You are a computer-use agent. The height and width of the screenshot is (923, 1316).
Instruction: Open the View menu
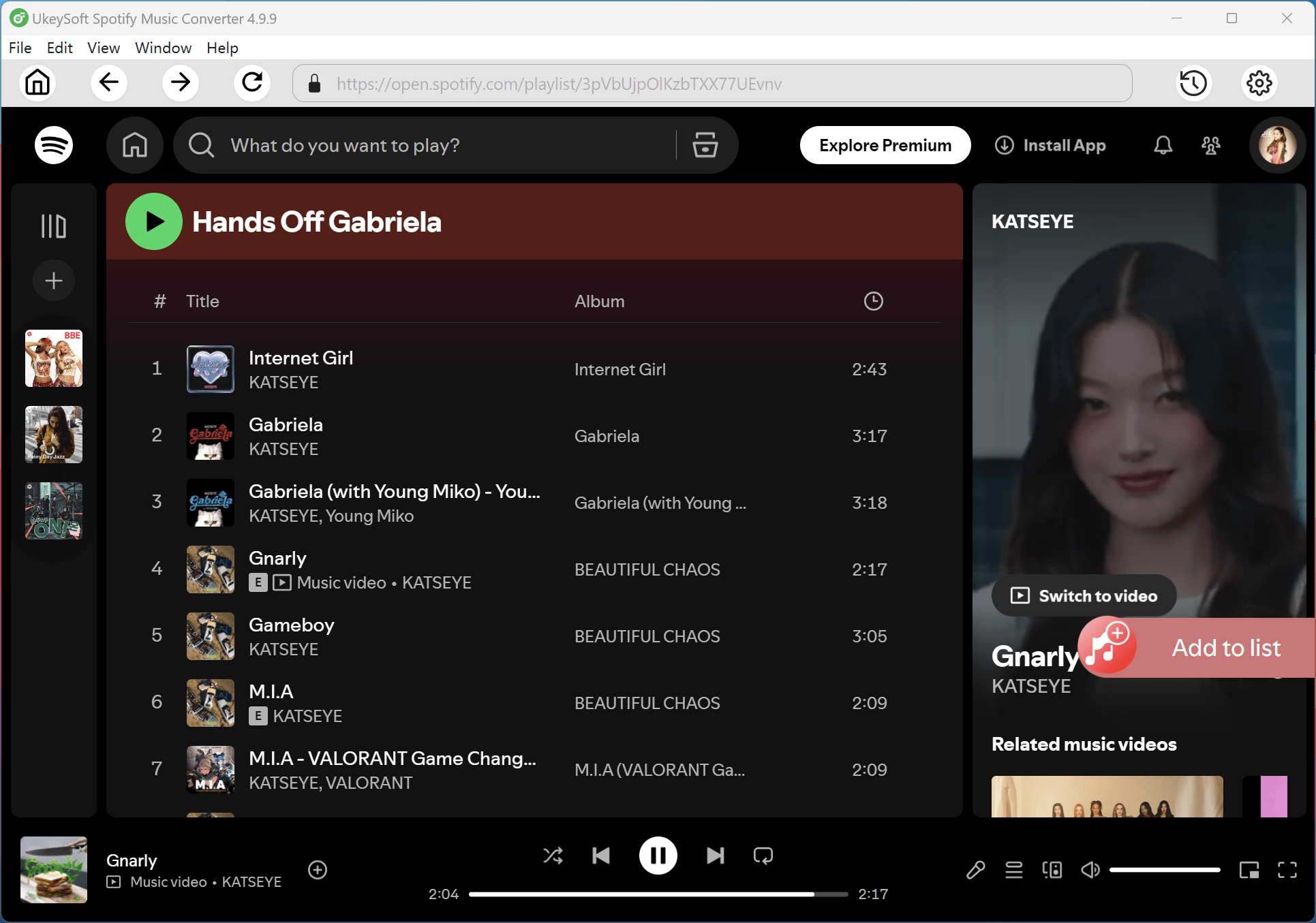(x=103, y=48)
